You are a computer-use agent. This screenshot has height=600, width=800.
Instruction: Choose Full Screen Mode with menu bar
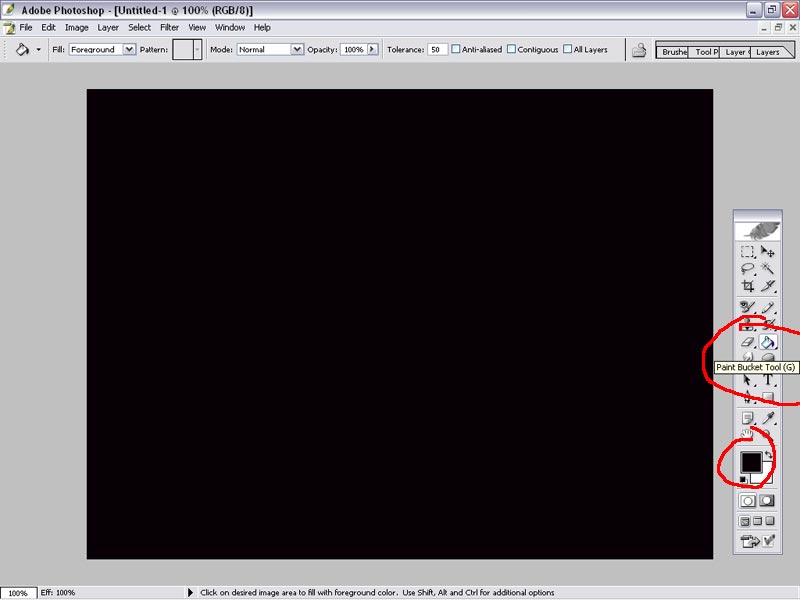coord(758,521)
